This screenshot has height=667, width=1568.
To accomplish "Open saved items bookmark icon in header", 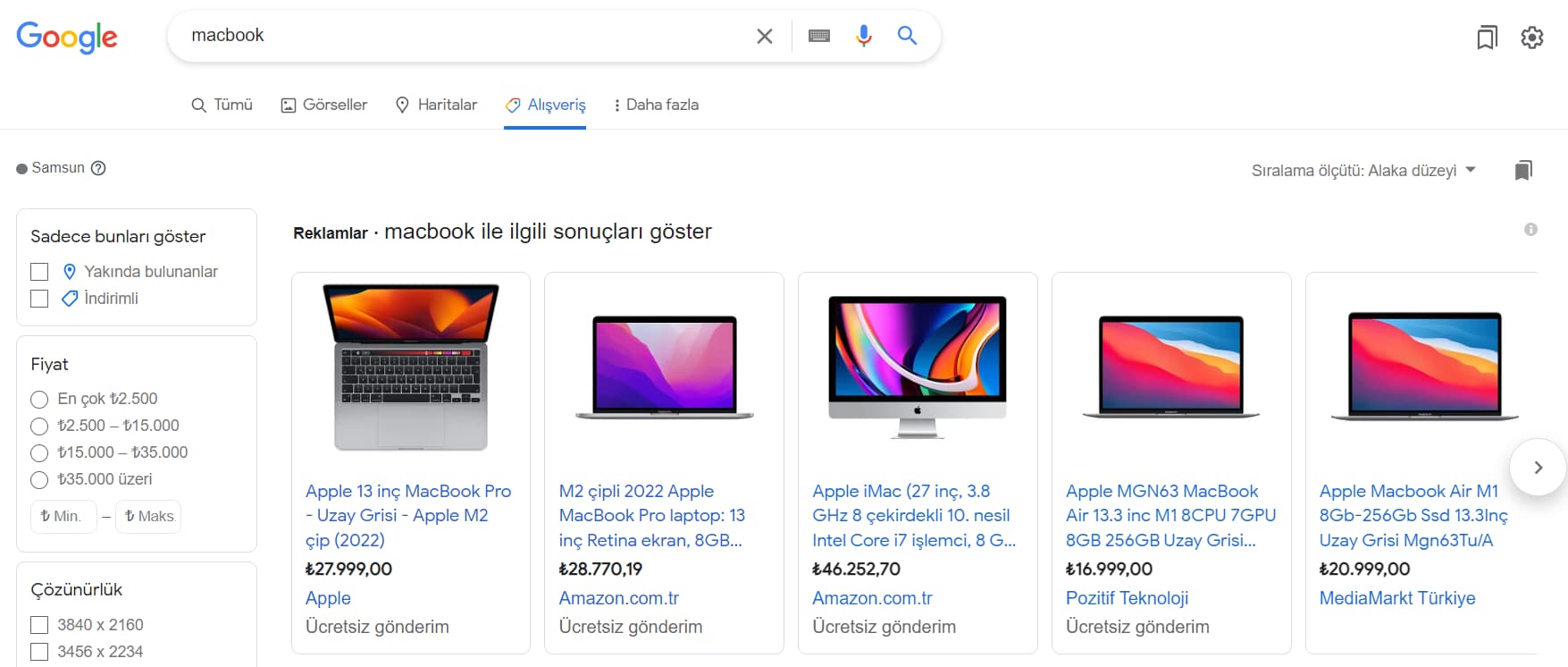I will [1487, 38].
